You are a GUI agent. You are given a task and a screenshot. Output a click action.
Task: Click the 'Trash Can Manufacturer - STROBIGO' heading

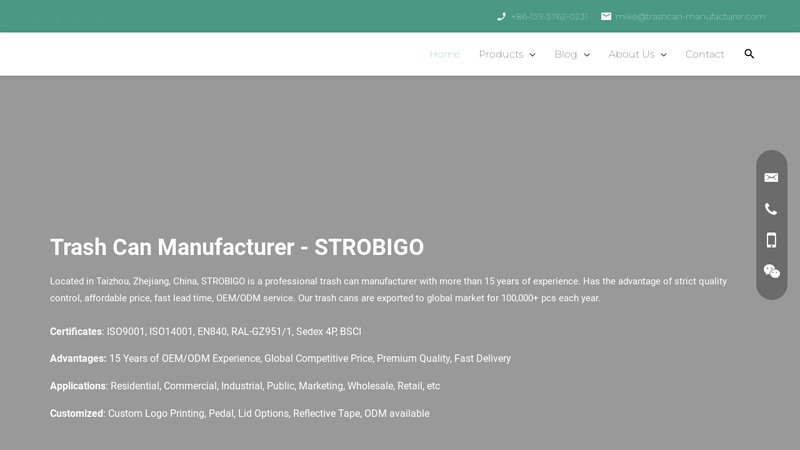click(237, 247)
